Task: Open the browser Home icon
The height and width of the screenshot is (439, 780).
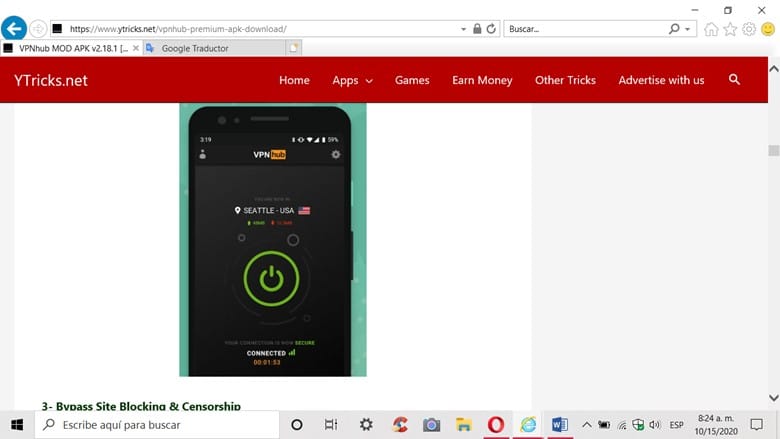Action: point(711,29)
